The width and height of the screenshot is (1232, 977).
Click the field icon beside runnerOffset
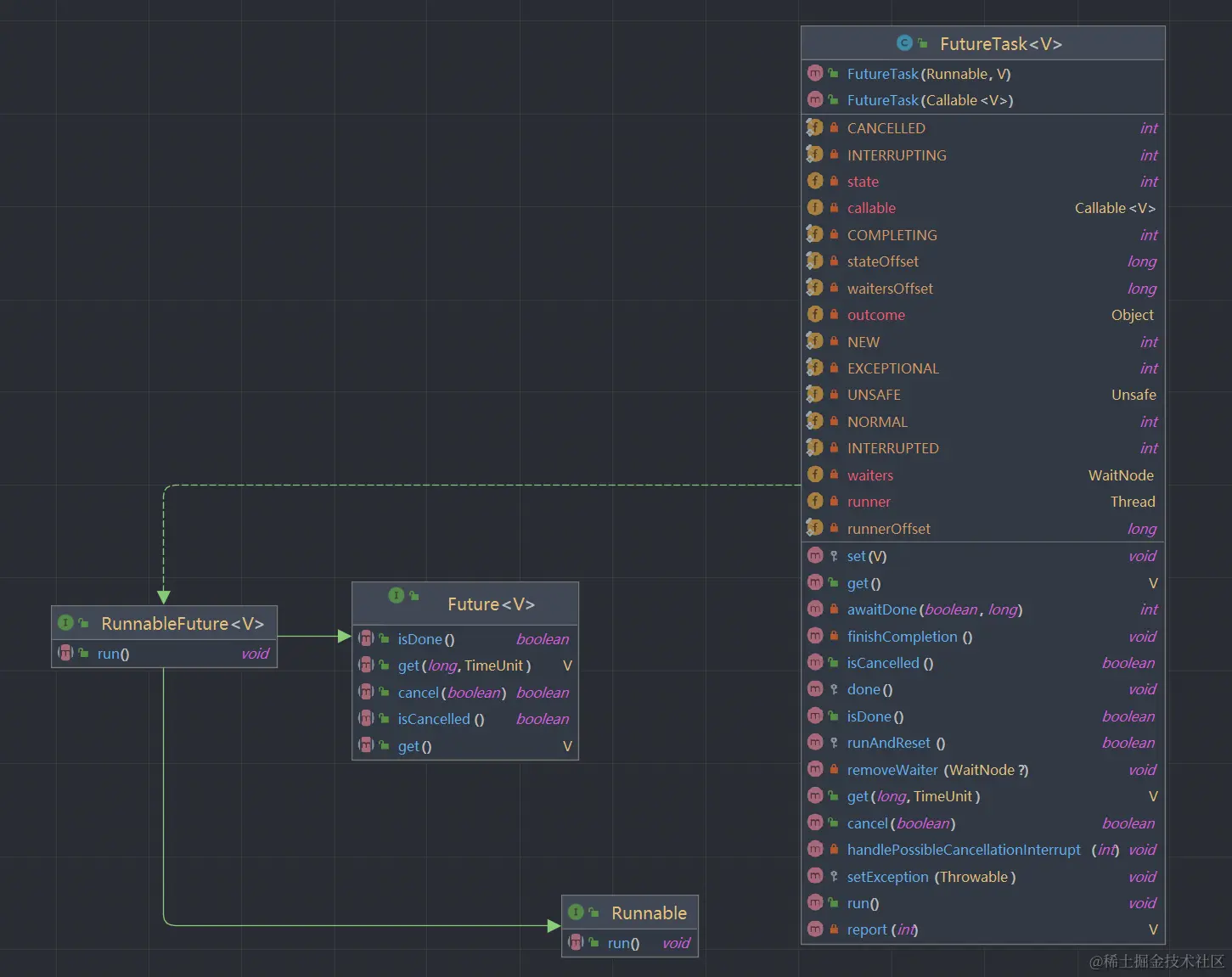(815, 528)
